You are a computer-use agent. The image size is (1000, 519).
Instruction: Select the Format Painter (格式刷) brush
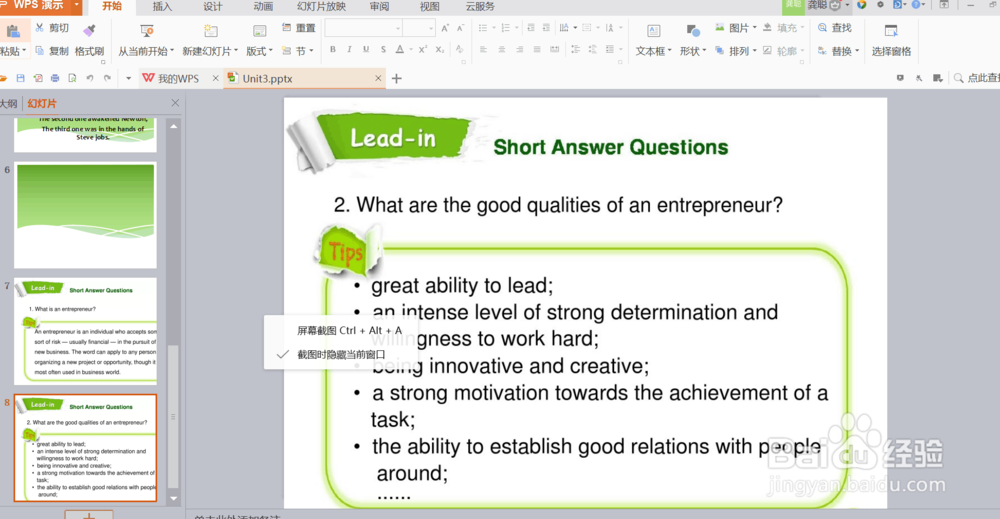89,31
